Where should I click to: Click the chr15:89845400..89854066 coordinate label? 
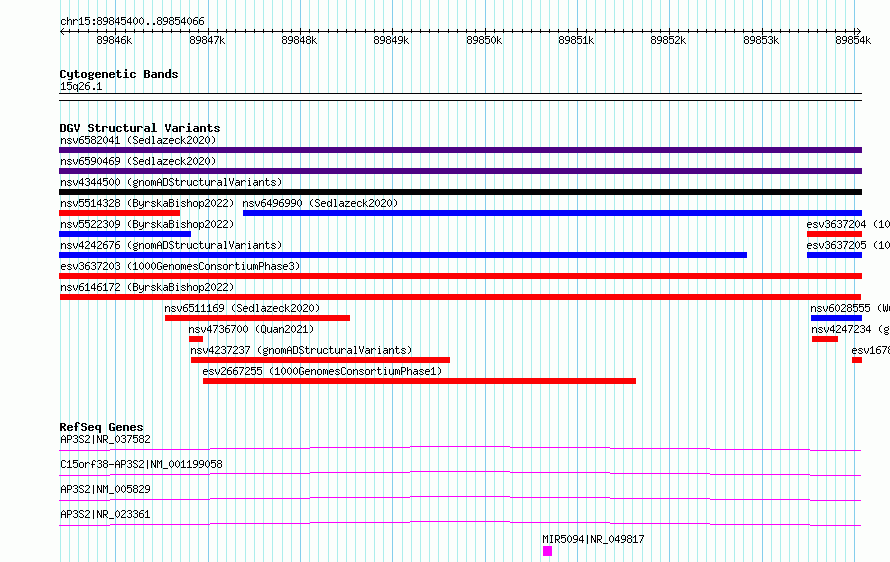point(132,22)
